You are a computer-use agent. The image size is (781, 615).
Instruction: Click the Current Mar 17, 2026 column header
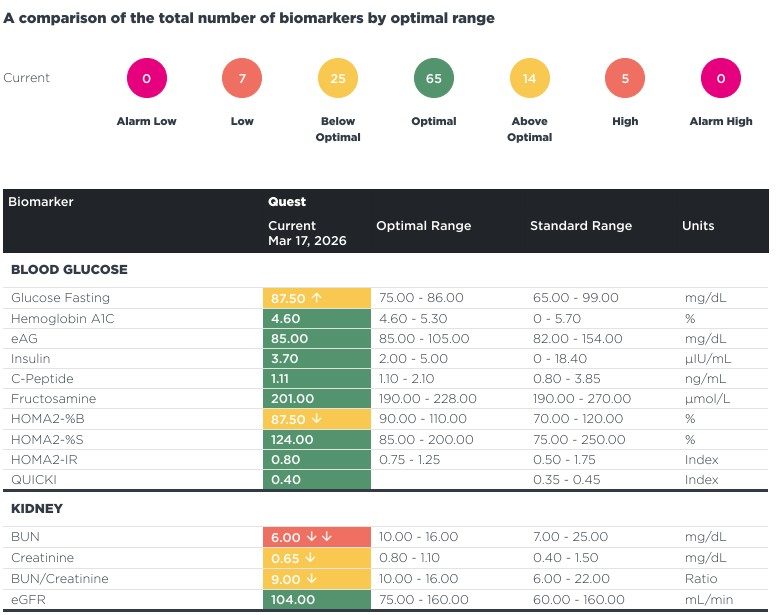[x=307, y=233]
